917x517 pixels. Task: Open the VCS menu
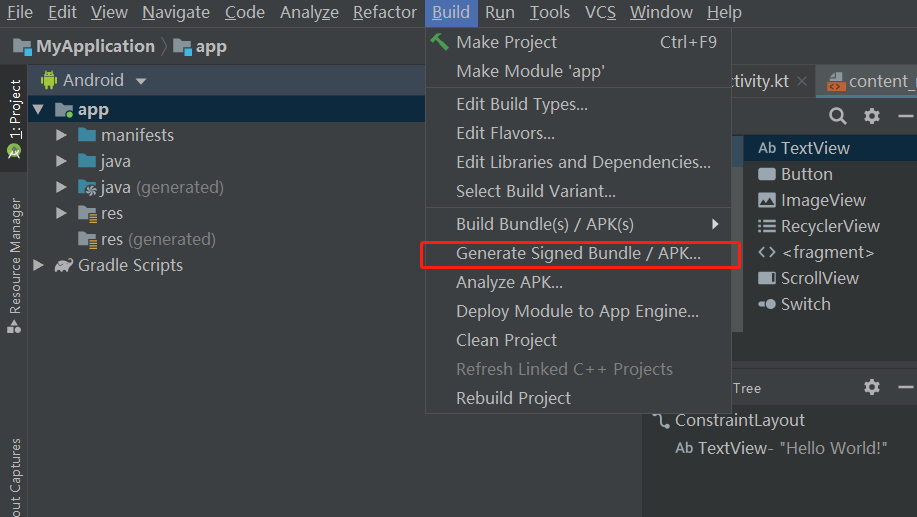[600, 12]
